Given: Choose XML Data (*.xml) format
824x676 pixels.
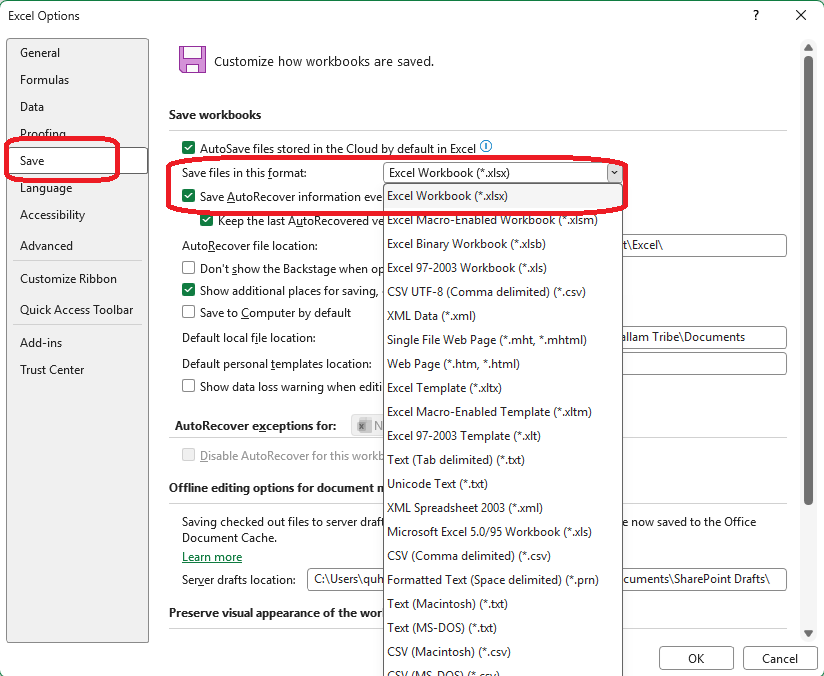Looking at the screenshot, I should [503, 316].
